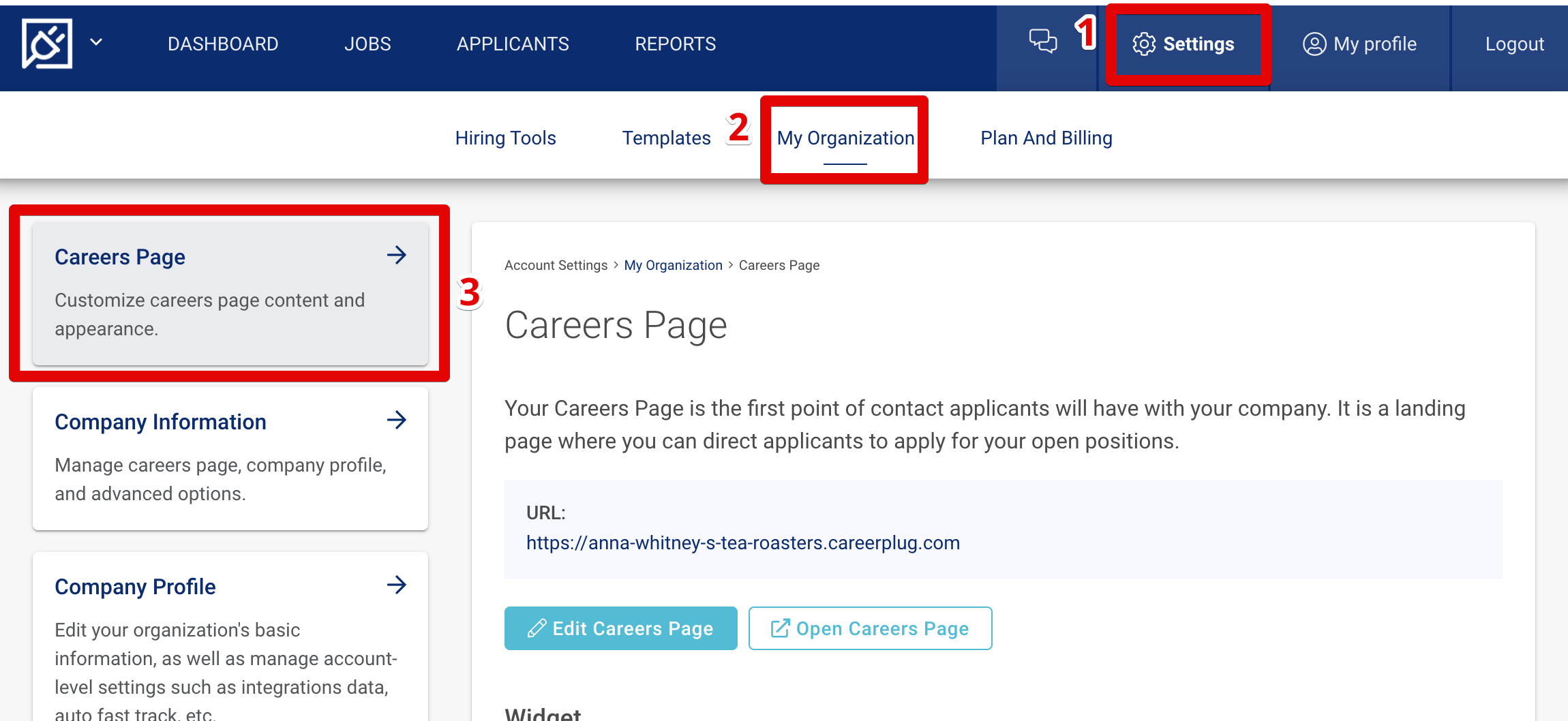Switch to the Hiring Tools tab

505,138
